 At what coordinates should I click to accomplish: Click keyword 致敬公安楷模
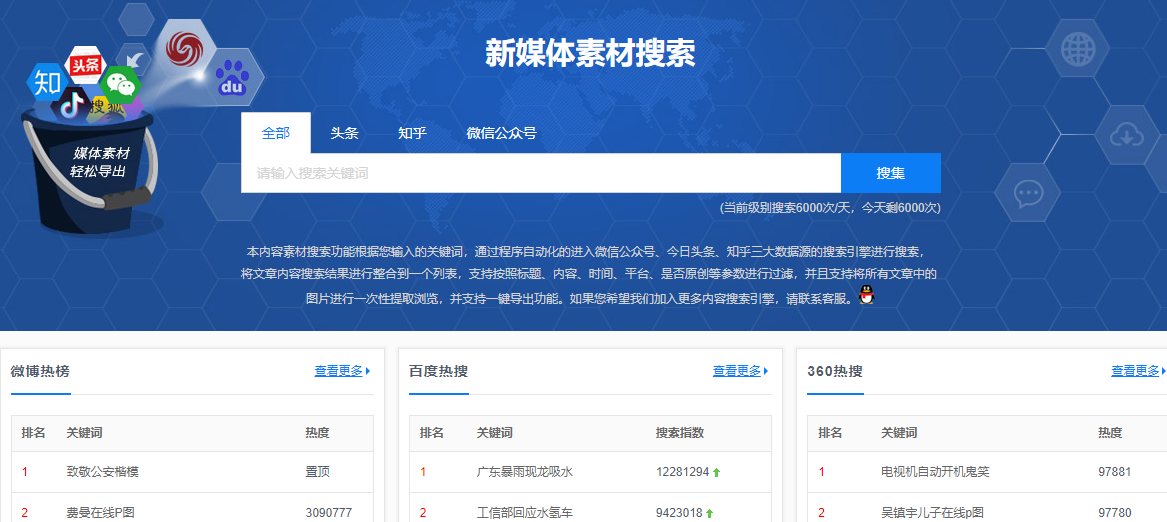tap(103, 472)
